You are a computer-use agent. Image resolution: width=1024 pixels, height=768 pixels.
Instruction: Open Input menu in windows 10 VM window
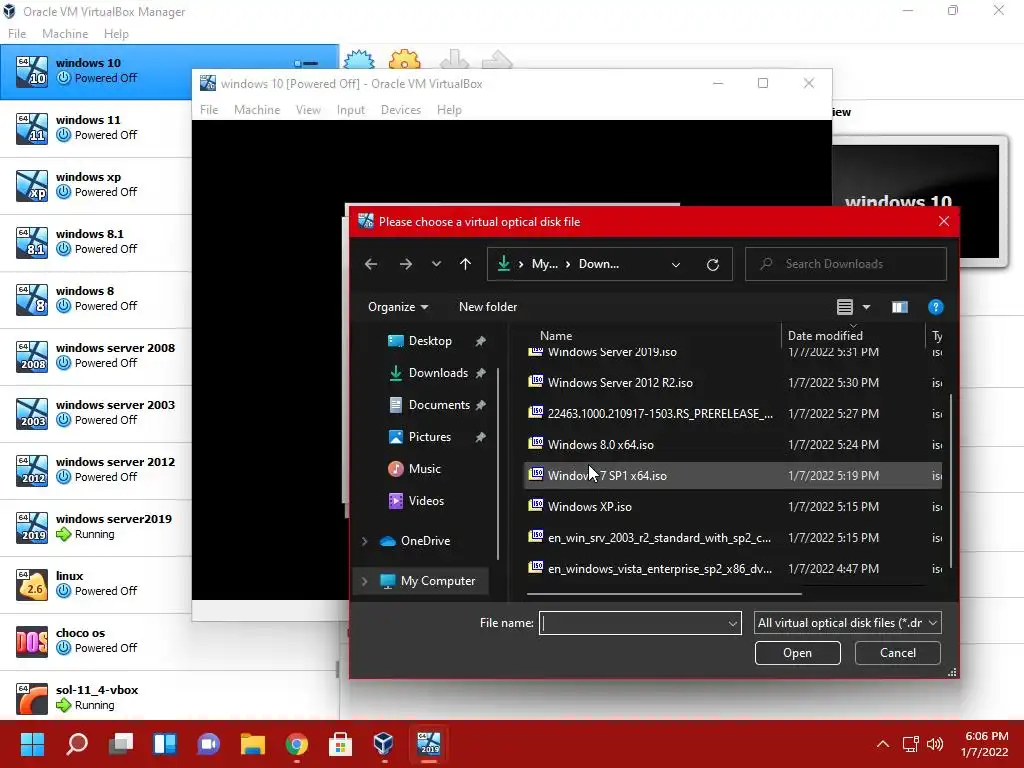tap(351, 110)
